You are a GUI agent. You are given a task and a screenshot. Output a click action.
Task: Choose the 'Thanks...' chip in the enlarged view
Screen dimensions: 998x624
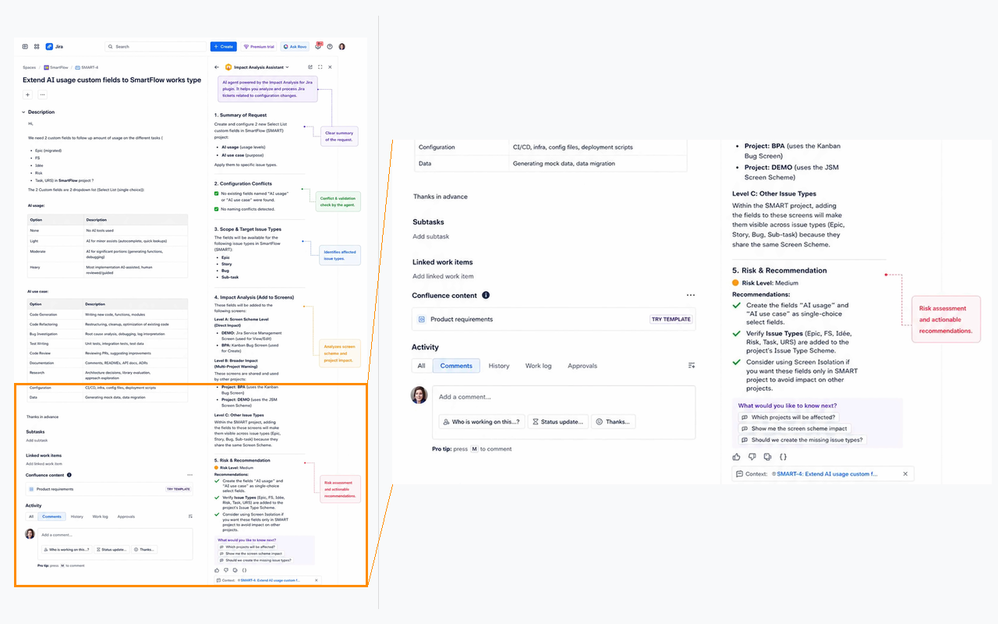coord(613,422)
